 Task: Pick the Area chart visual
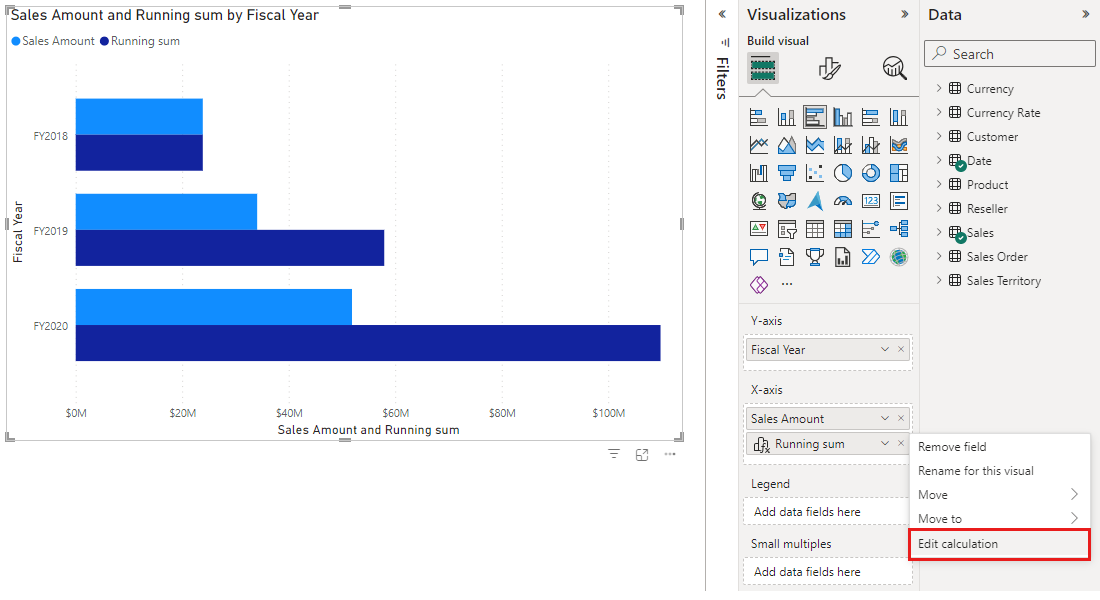[786, 145]
